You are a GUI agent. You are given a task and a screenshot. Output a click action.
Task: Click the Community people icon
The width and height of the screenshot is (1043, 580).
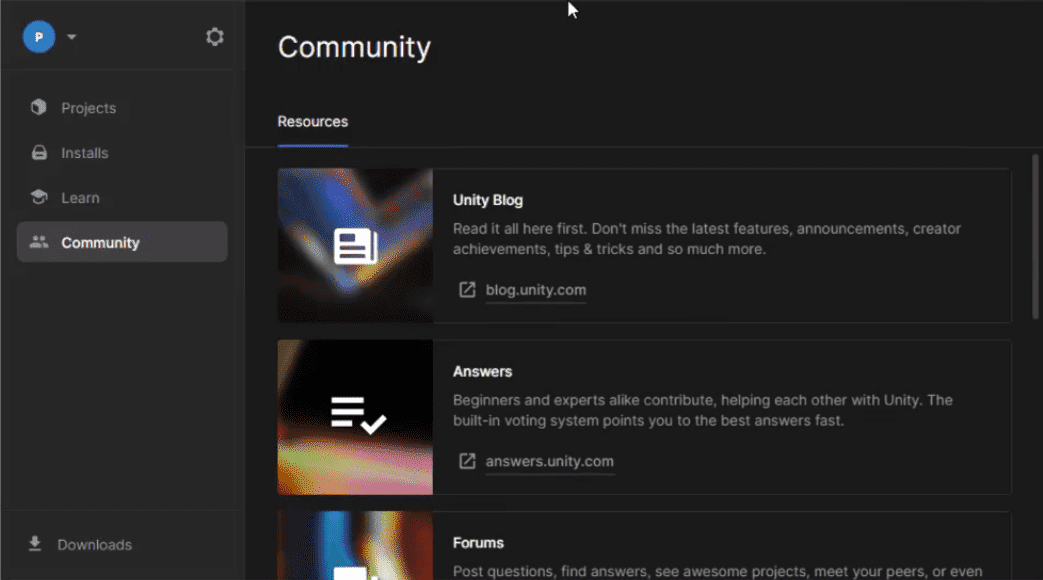pos(39,242)
